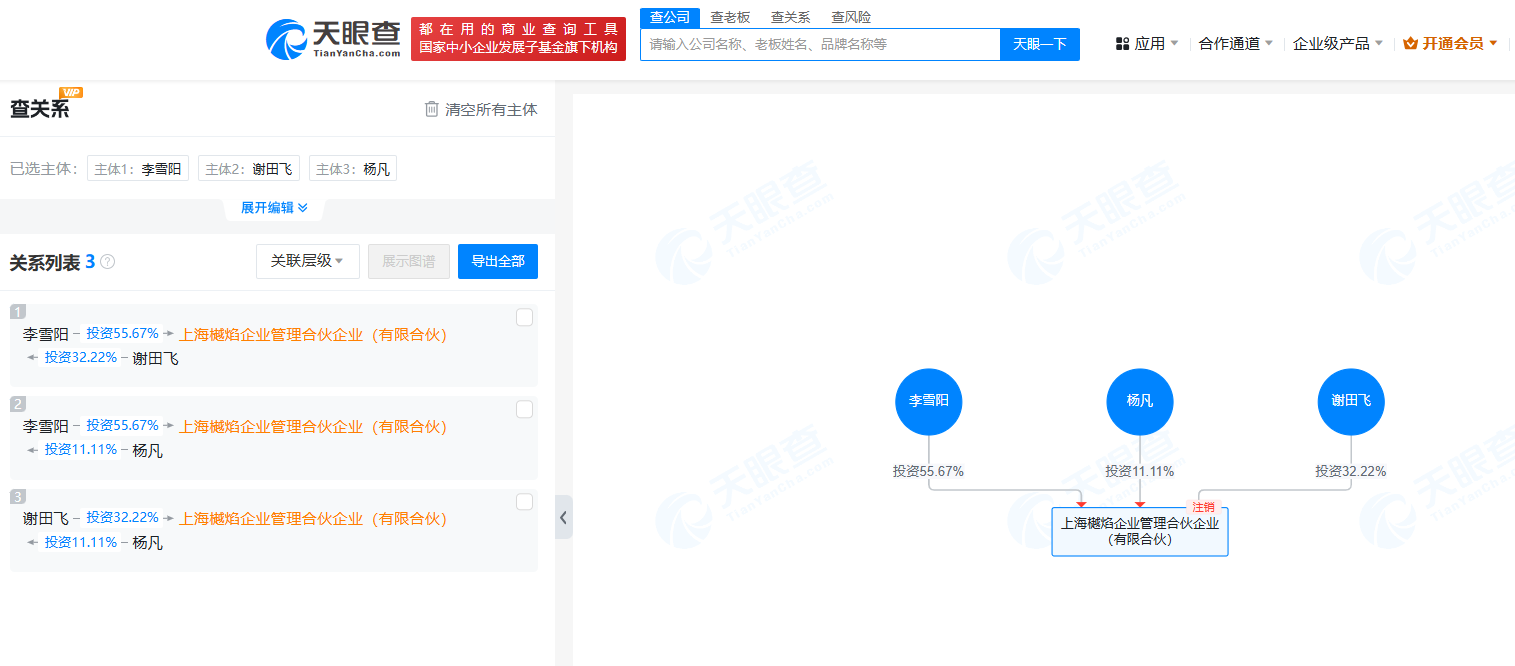
Task: Switch to the 查老板 search tab
Action: [730, 17]
